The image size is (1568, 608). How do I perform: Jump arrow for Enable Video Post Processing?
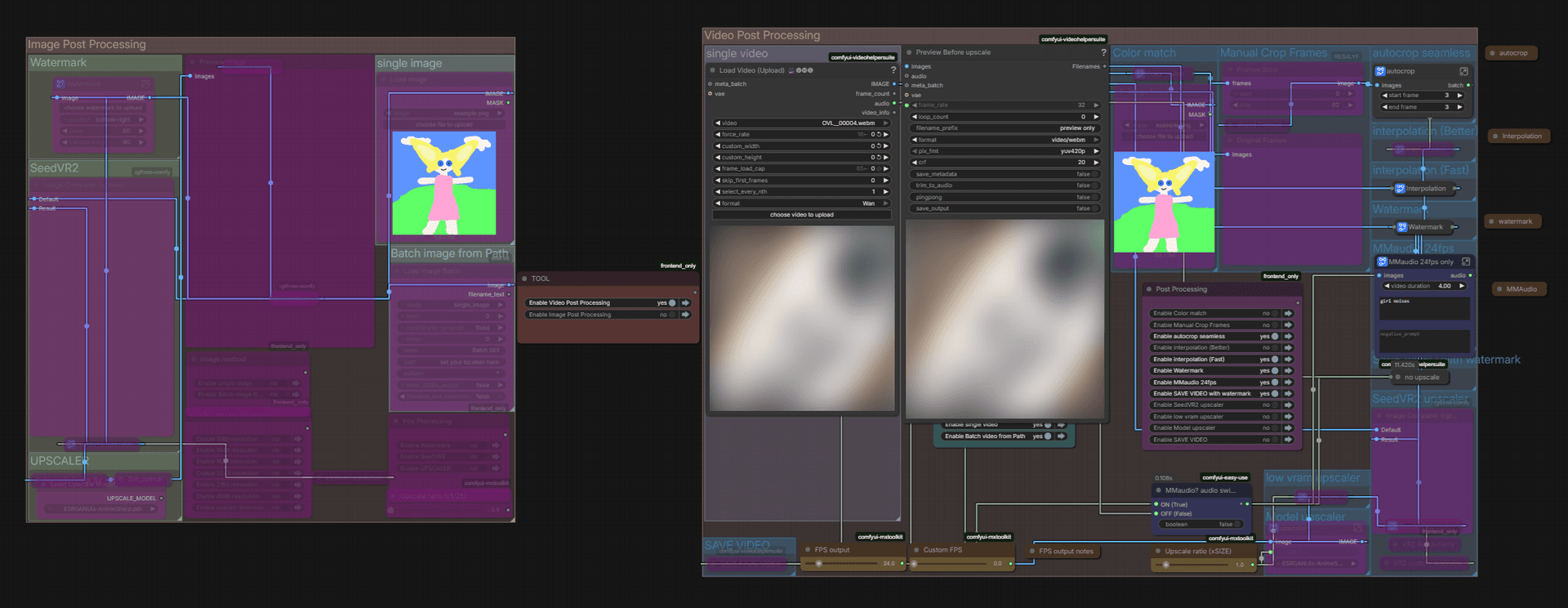(685, 303)
